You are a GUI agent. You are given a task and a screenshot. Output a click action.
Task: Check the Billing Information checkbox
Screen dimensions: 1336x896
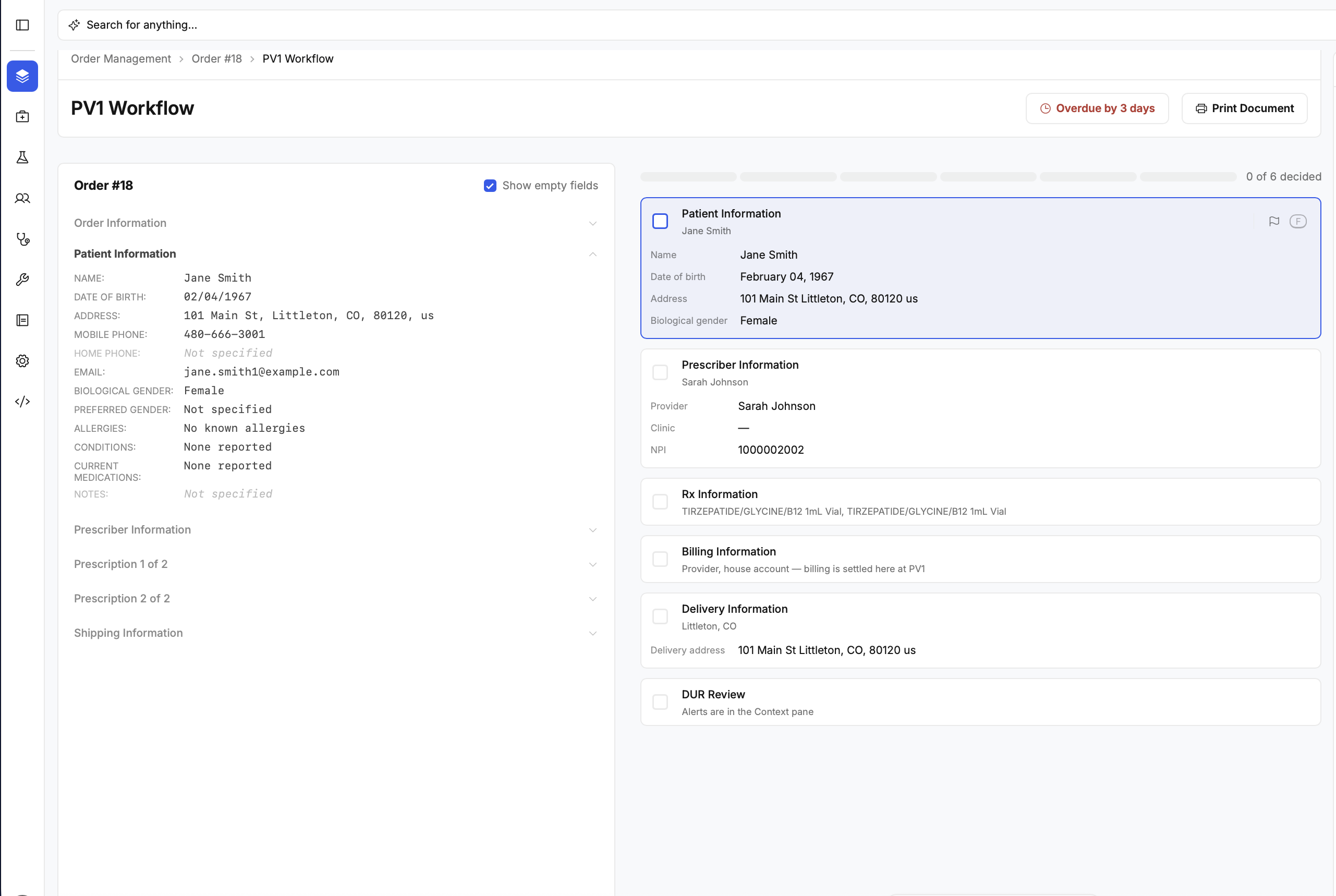pyautogui.click(x=660, y=559)
